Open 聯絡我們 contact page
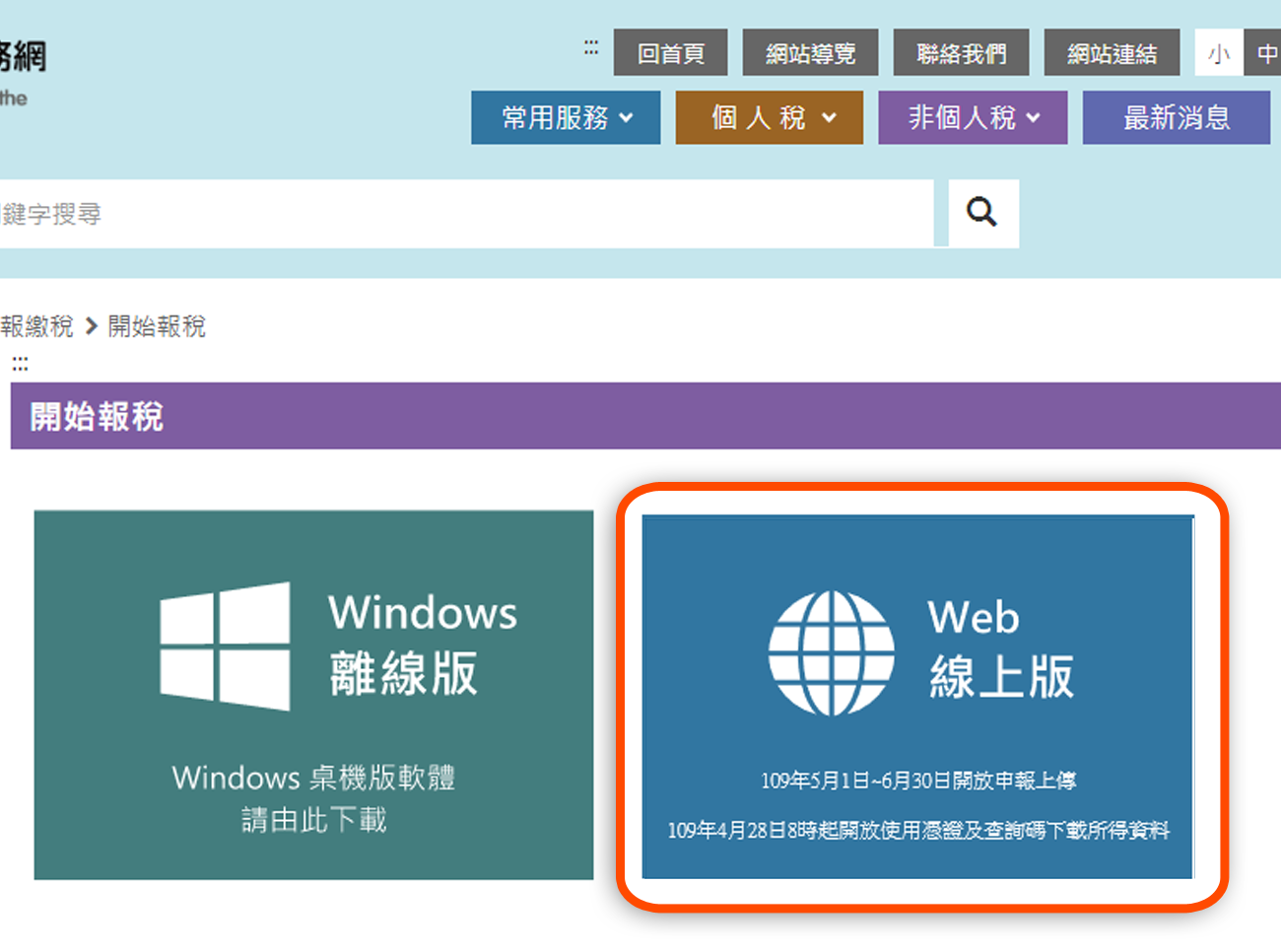The height and width of the screenshot is (952, 1281). tap(962, 53)
